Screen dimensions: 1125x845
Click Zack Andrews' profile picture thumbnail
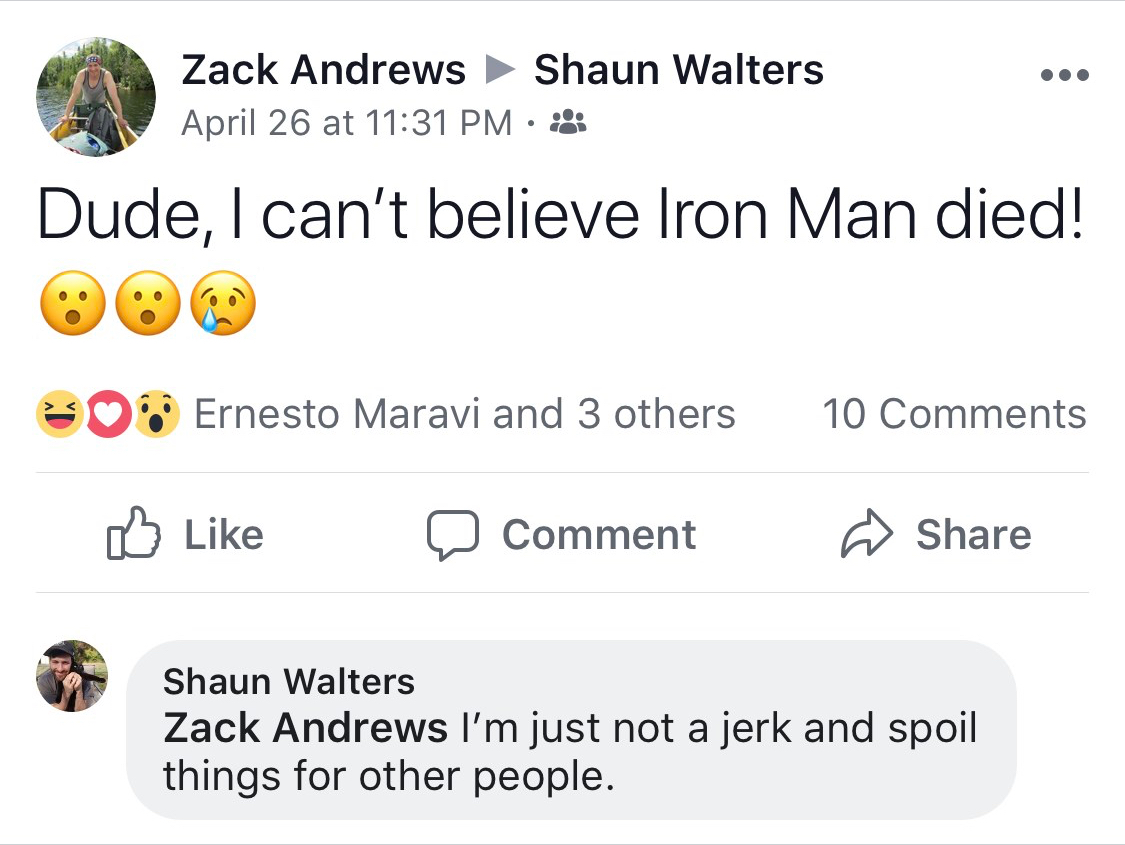pyautogui.click(x=96, y=98)
